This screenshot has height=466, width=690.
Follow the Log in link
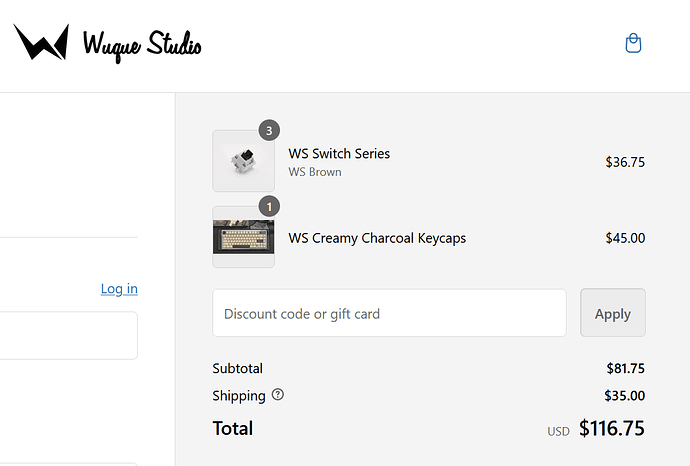[119, 289]
